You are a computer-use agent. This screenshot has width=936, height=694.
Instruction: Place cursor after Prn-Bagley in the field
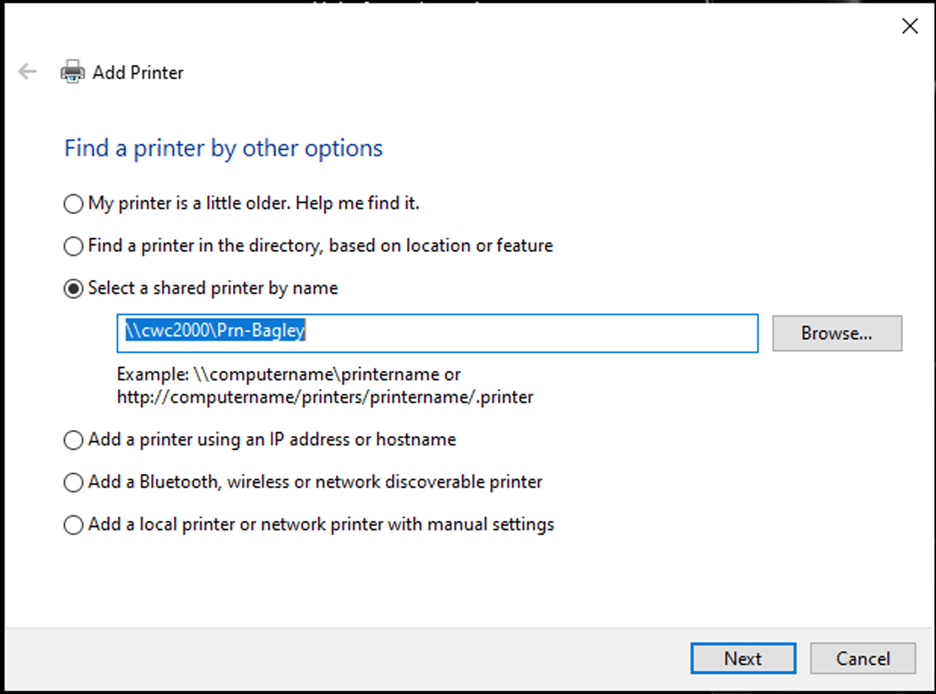coord(305,331)
